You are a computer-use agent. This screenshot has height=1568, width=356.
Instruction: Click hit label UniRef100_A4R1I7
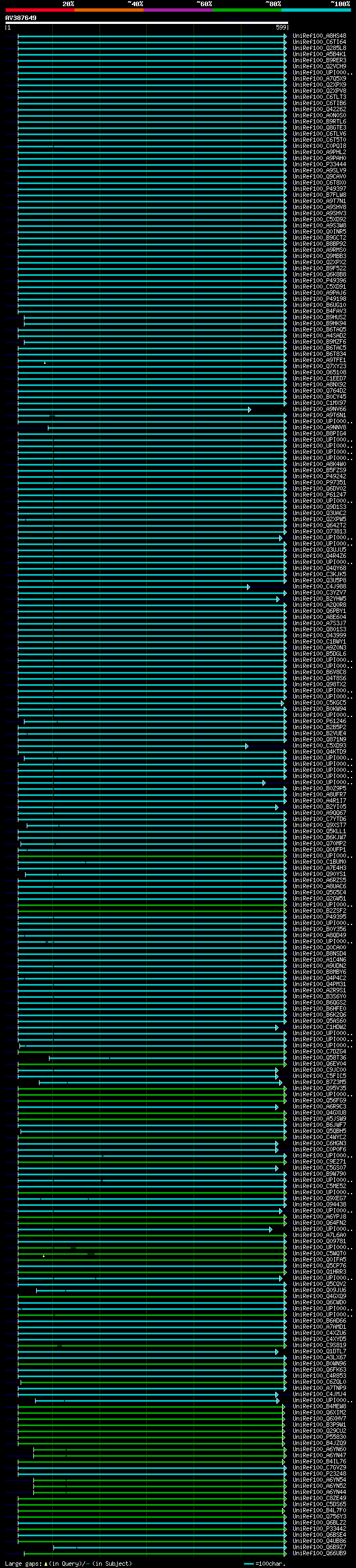(319, 801)
